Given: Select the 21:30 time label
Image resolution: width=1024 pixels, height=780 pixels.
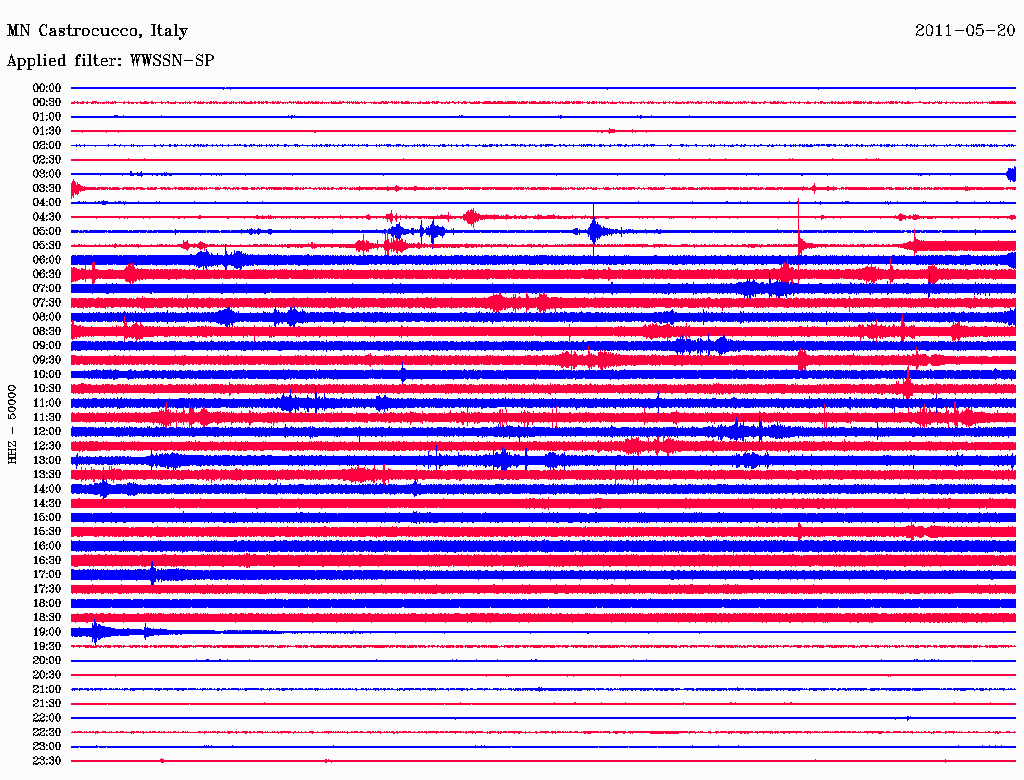Looking at the screenshot, I should (x=46, y=704).
